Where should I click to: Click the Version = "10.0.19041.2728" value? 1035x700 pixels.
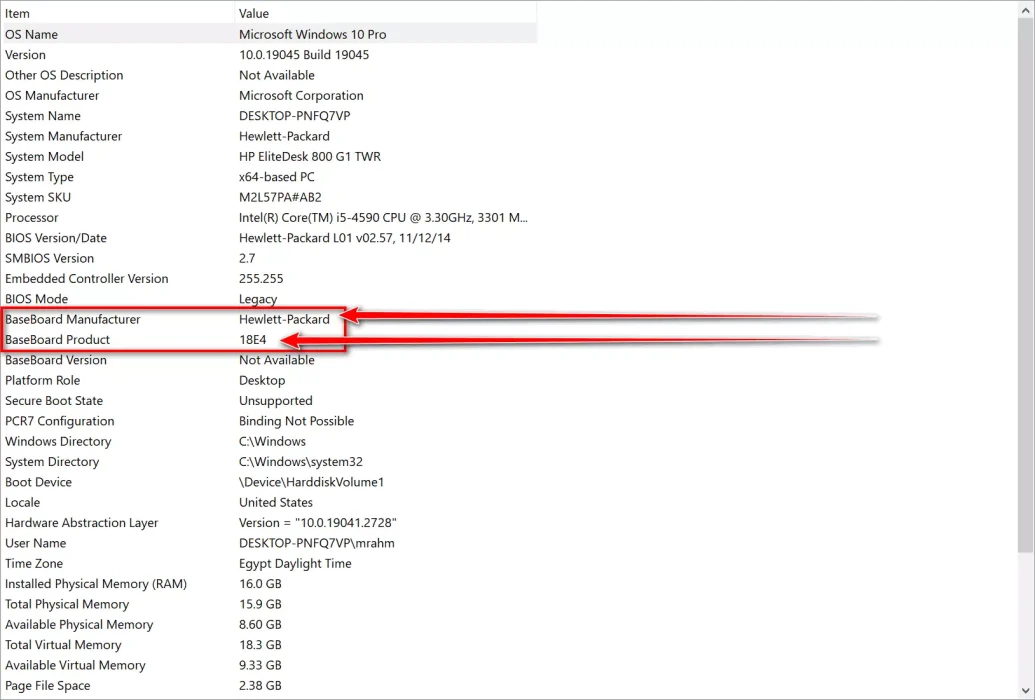pos(317,523)
